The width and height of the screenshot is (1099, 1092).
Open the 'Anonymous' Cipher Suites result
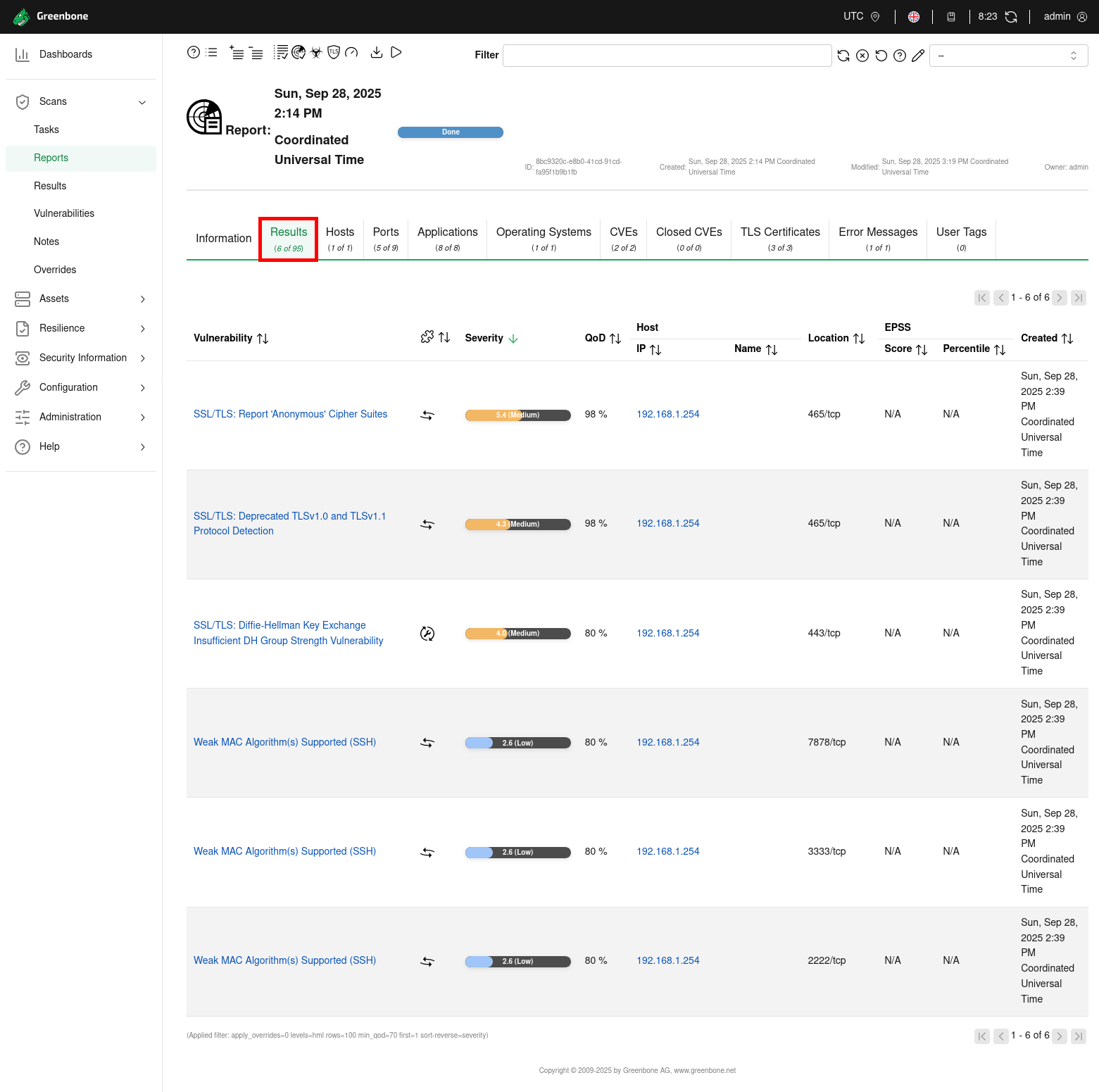[290, 414]
